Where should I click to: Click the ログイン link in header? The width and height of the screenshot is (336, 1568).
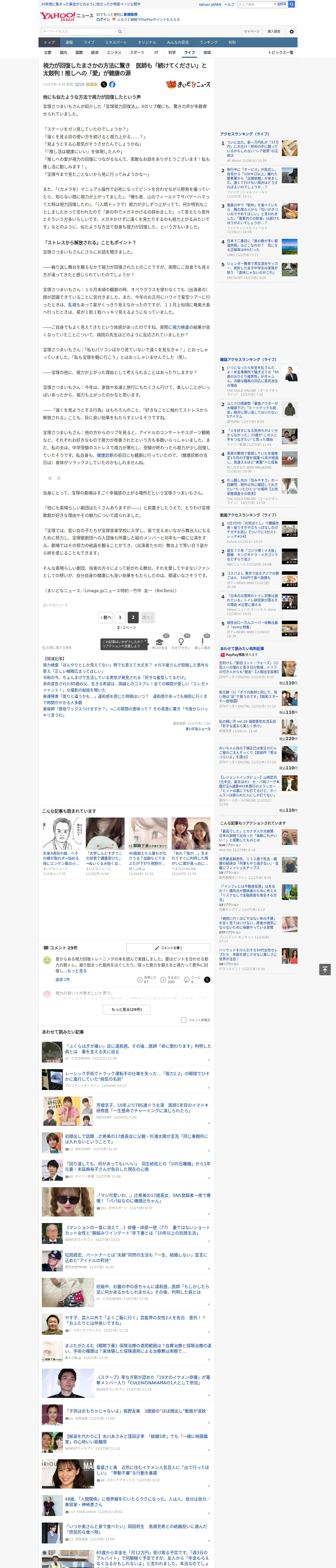(x=103, y=20)
